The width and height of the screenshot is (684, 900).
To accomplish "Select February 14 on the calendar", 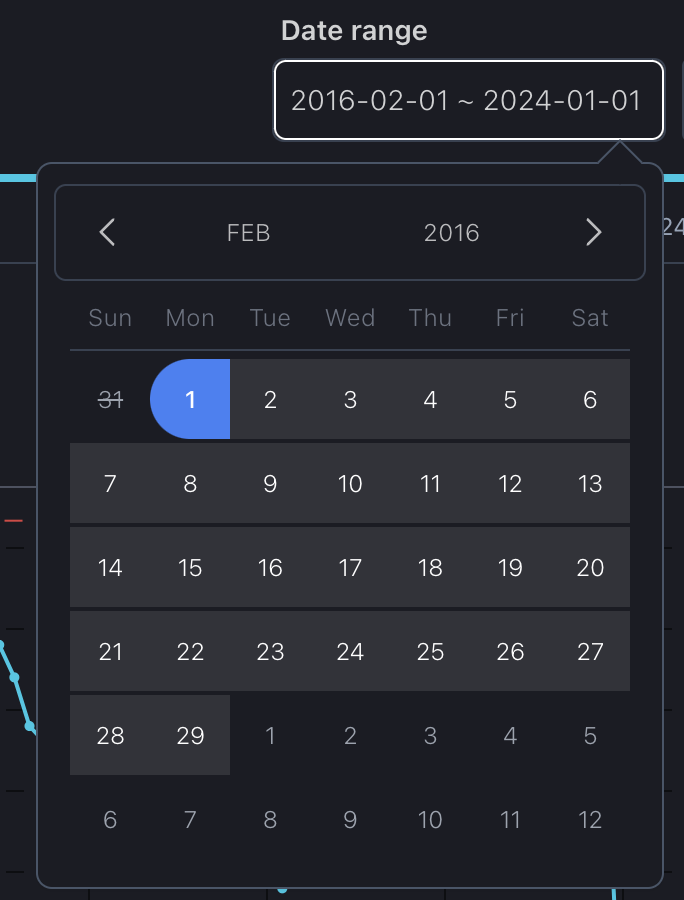I will click(110, 568).
